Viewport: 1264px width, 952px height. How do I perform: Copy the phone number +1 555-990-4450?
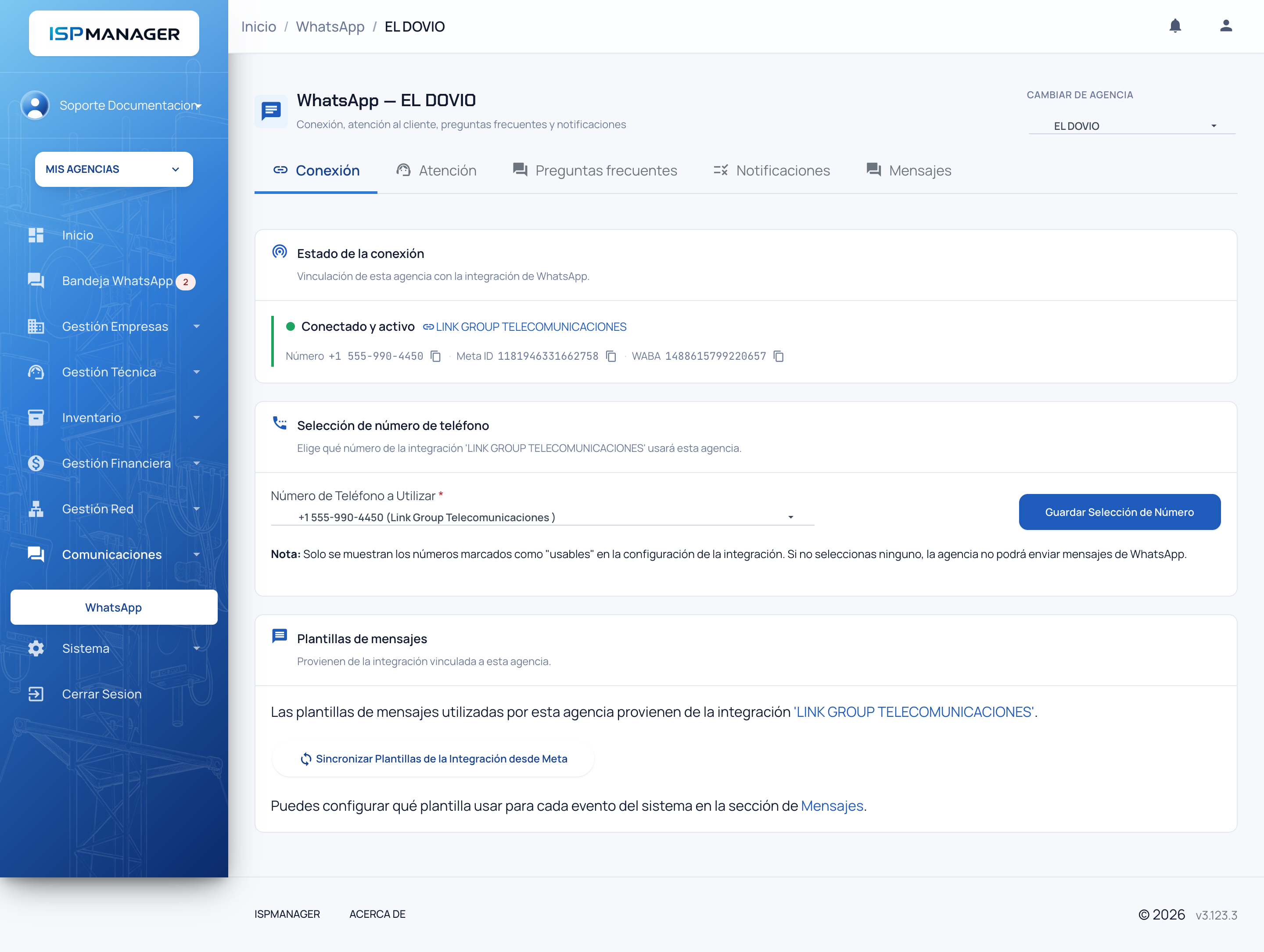436,356
